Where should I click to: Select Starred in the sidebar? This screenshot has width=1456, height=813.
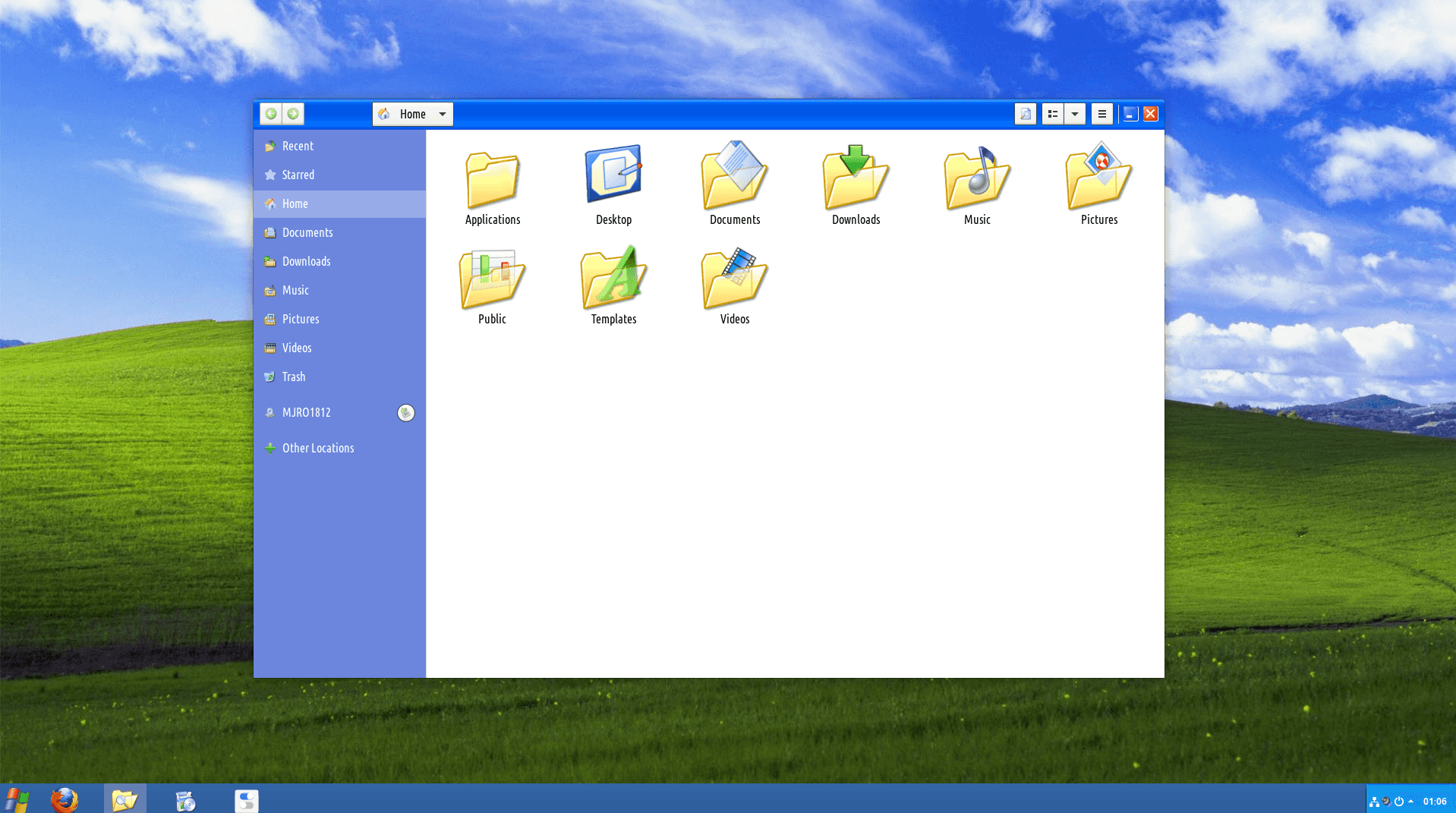298,175
